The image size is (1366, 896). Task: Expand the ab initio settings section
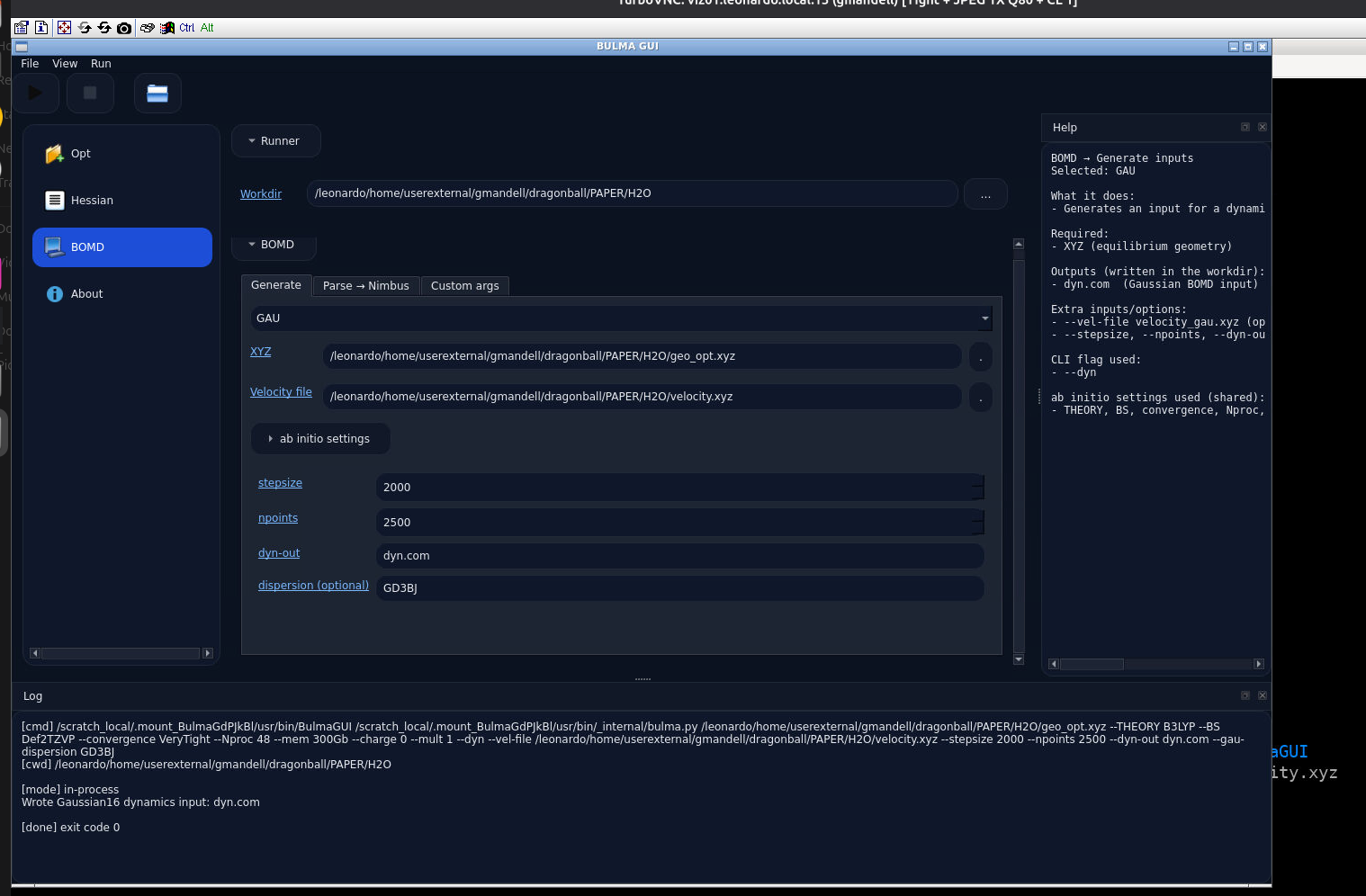(320, 439)
